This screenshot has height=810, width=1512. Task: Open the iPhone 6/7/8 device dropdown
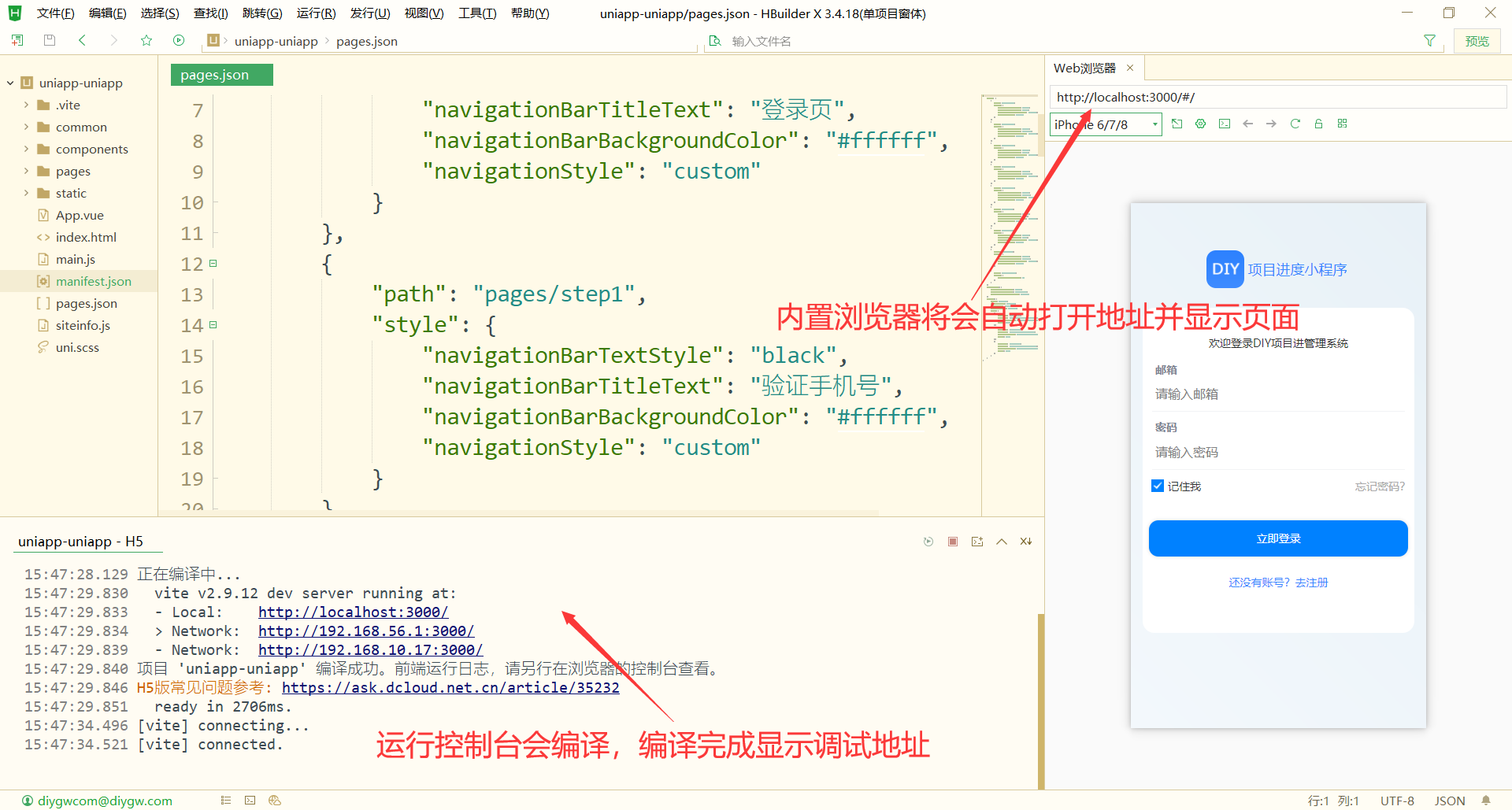coord(1106,124)
